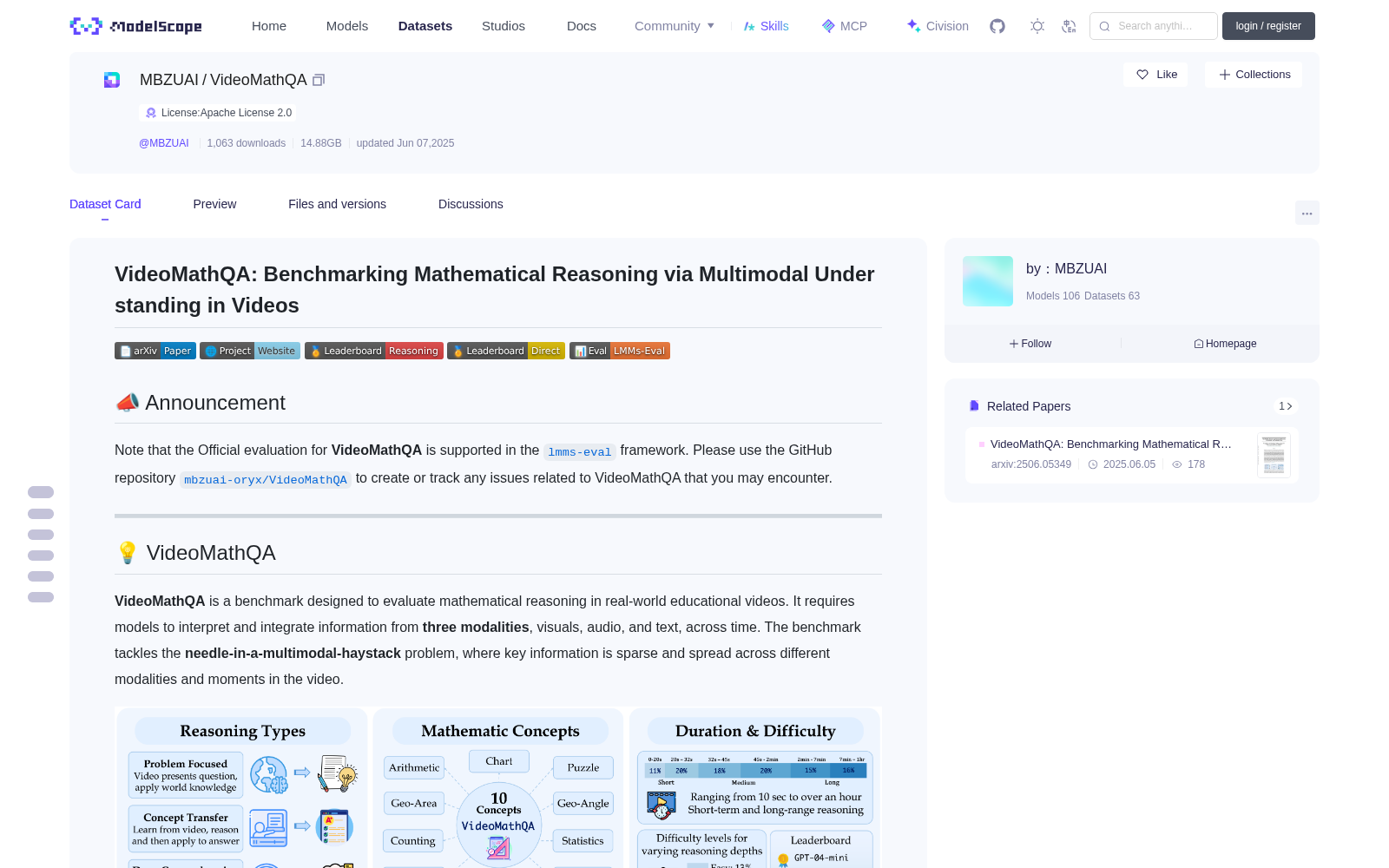
Task: Open the Datasets section
Action: (425, 26)
